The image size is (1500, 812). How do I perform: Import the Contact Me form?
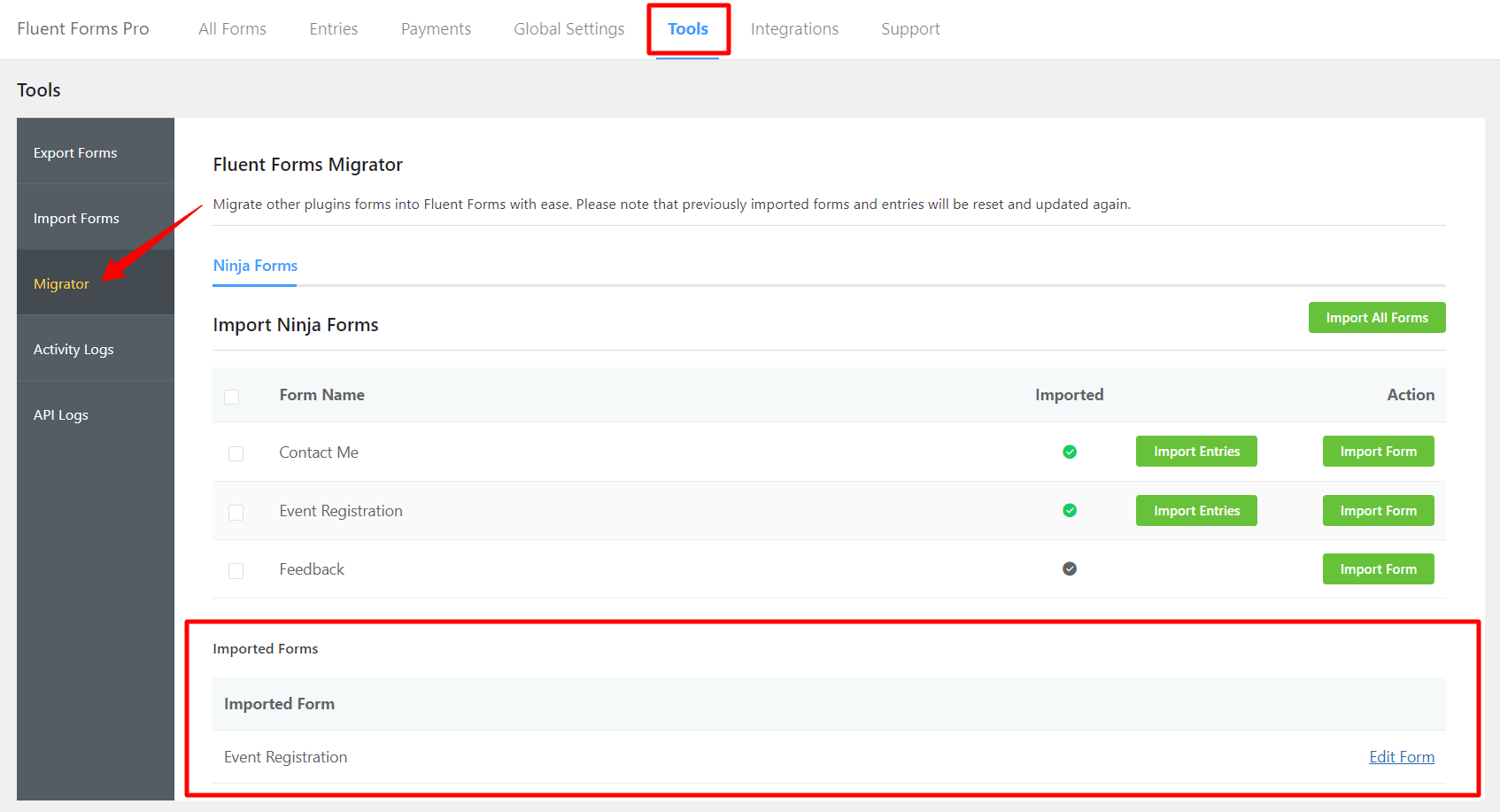1378,452
